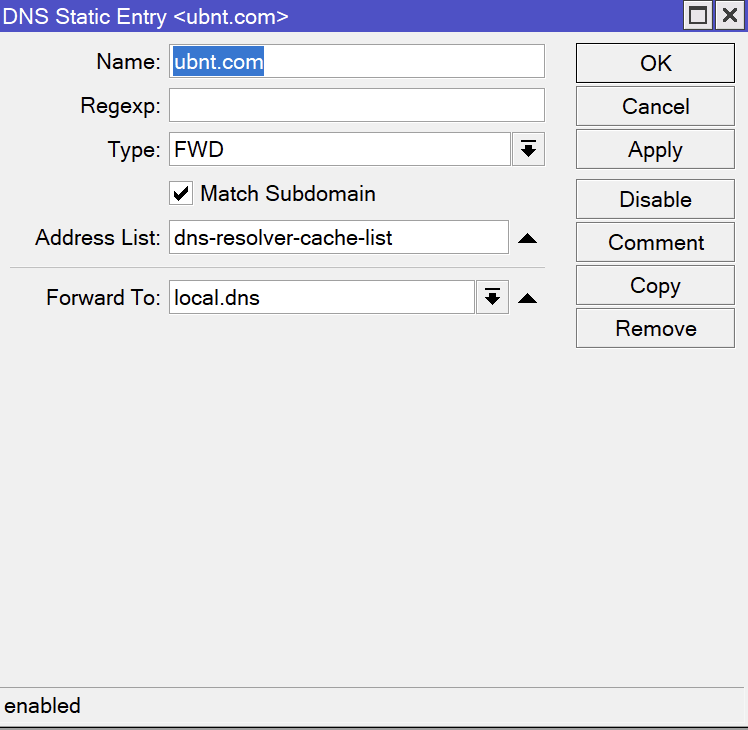Copy this DNS static entry

click(655, 285)
